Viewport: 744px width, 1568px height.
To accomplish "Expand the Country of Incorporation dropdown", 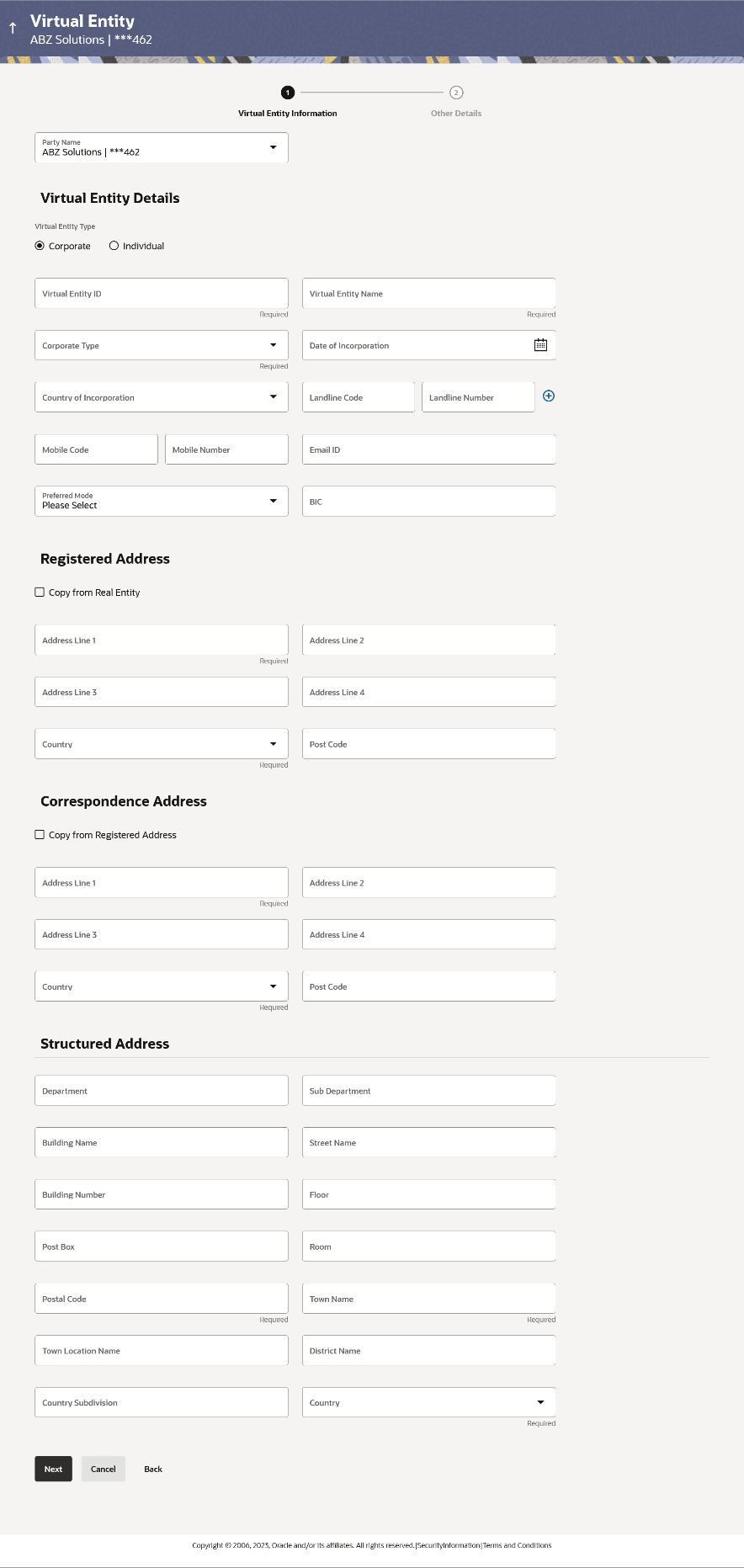I will pyautogui.click(x=273, y=397).
